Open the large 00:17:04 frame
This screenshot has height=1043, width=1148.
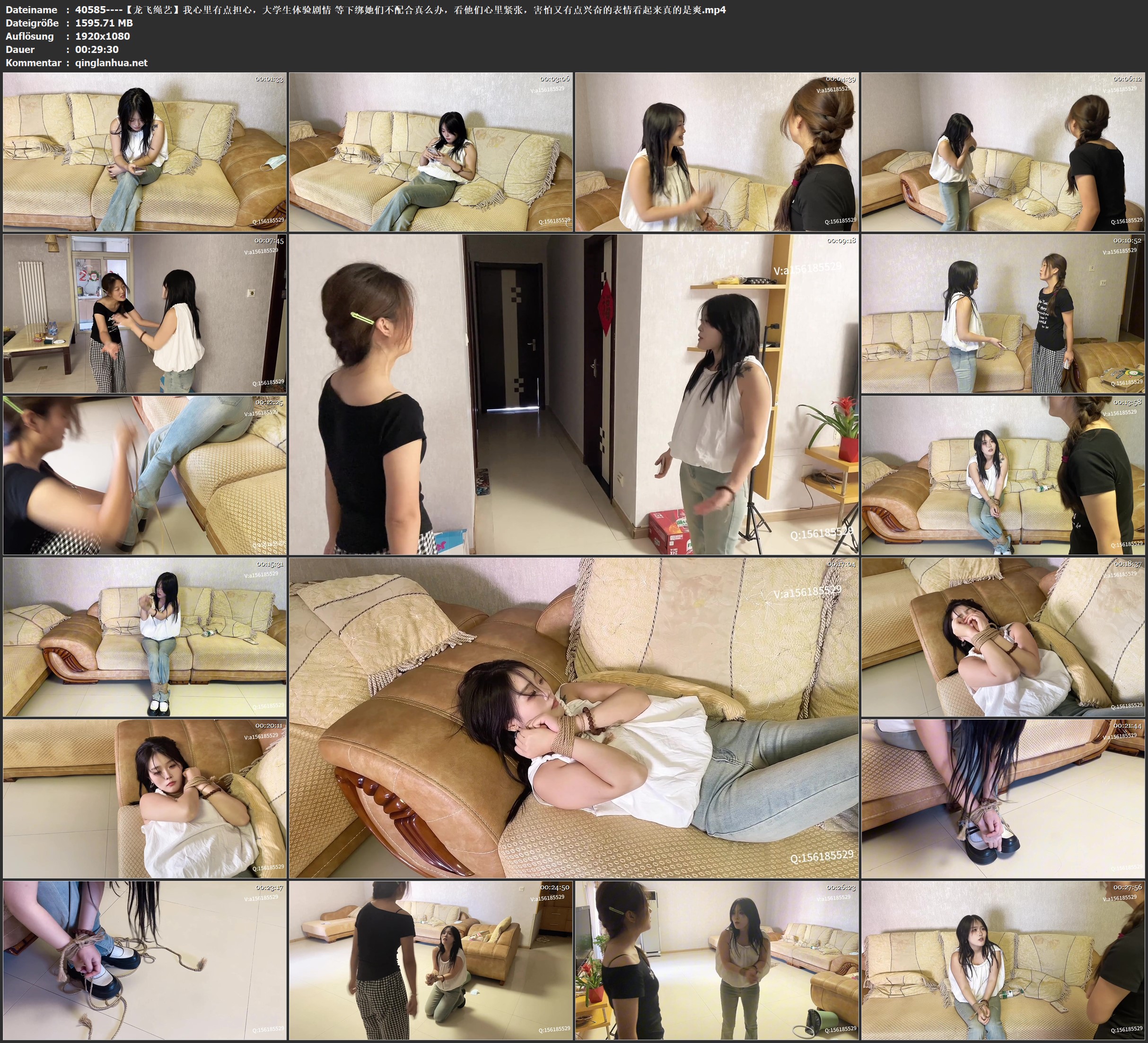point(574,718)
